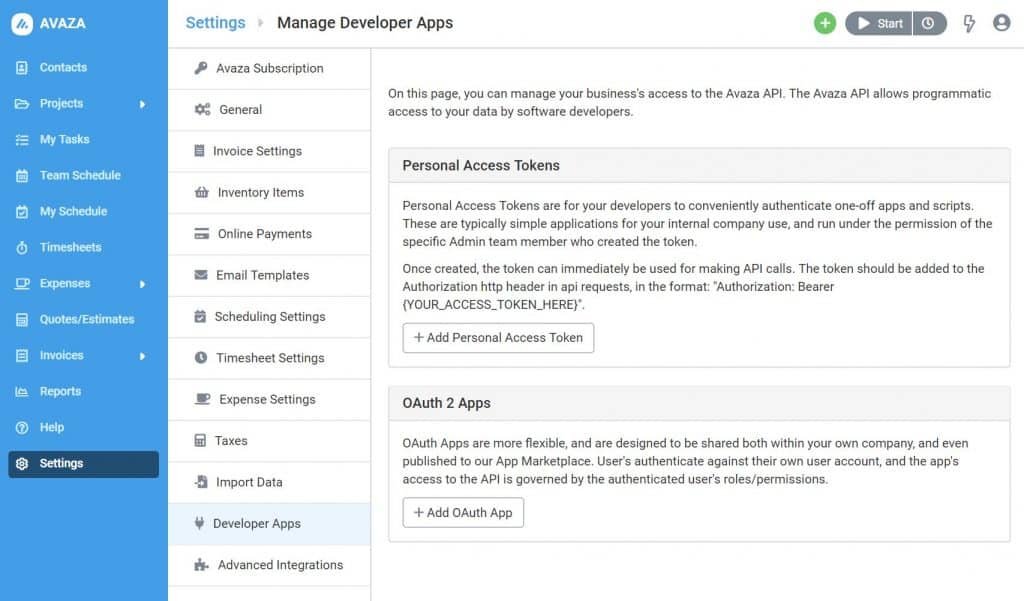
Task: Open the user profile avatar icon
Action: (x=1001, y=23)
